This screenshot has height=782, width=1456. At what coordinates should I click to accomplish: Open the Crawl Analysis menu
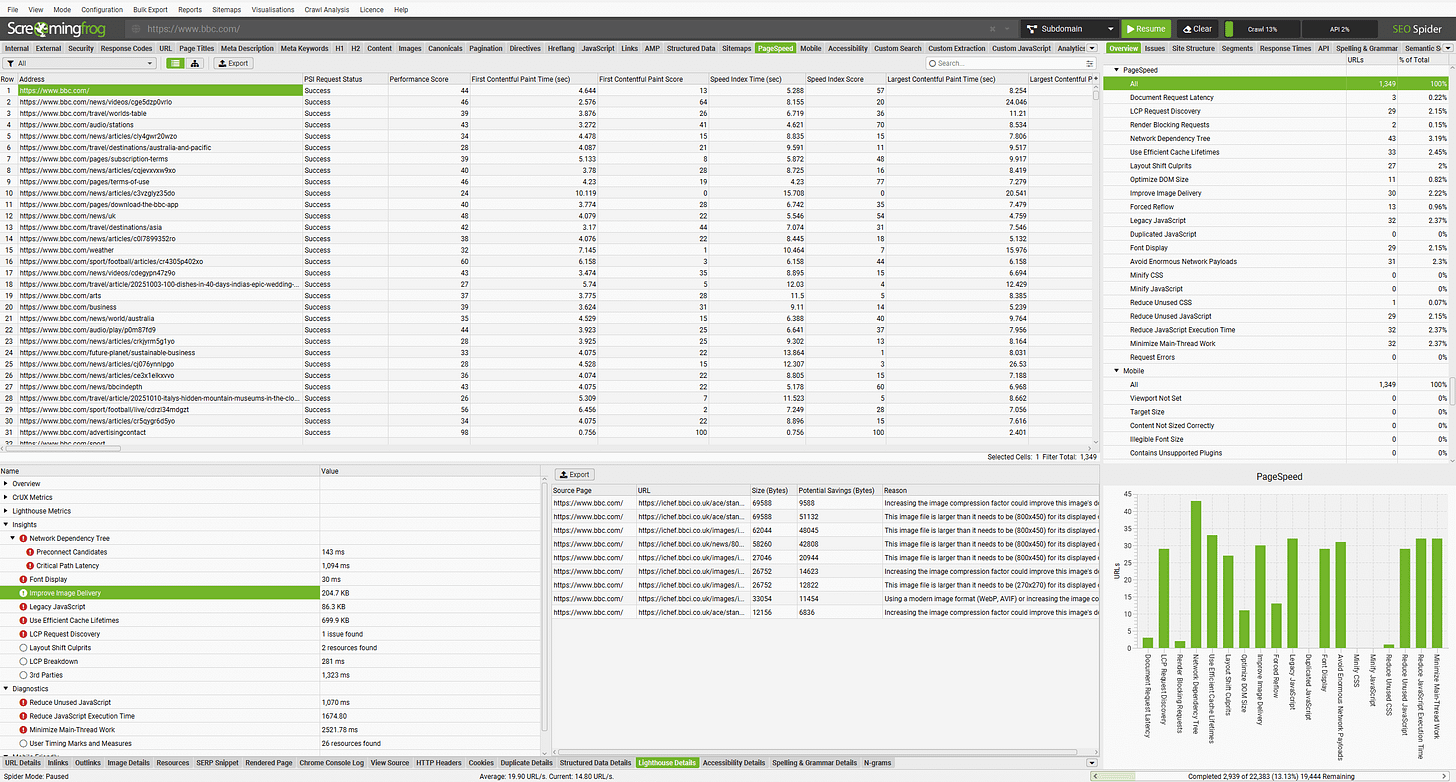[329, 9]
